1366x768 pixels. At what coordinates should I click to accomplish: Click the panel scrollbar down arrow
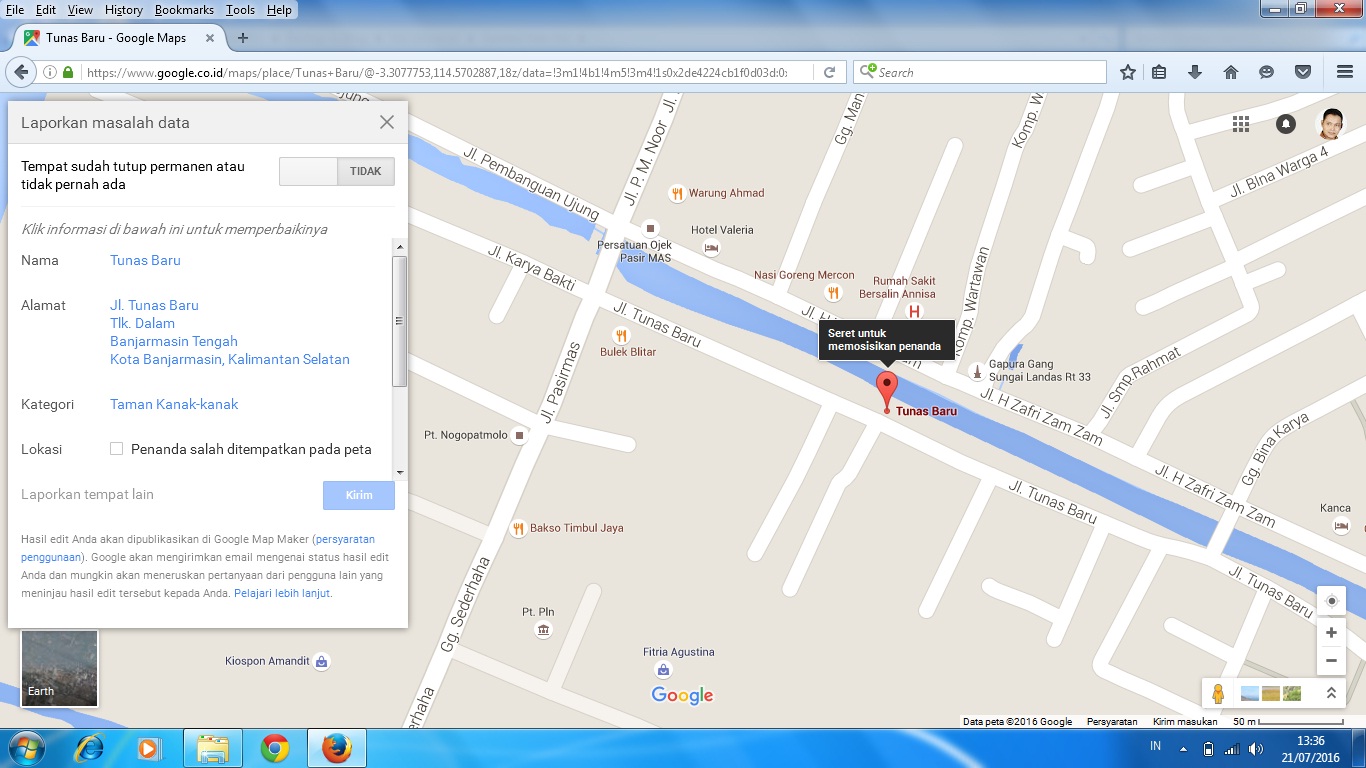399,472
